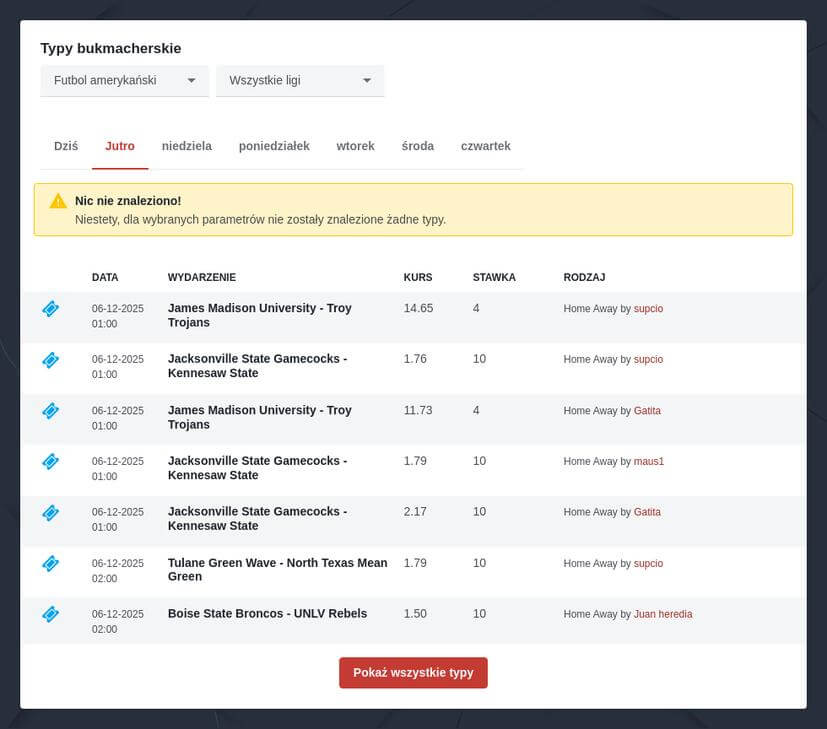This screenshot has height=729, width=827.
Task: Click the ticket icon for the Tulane Green Wave row
Action: coord(51,564)
